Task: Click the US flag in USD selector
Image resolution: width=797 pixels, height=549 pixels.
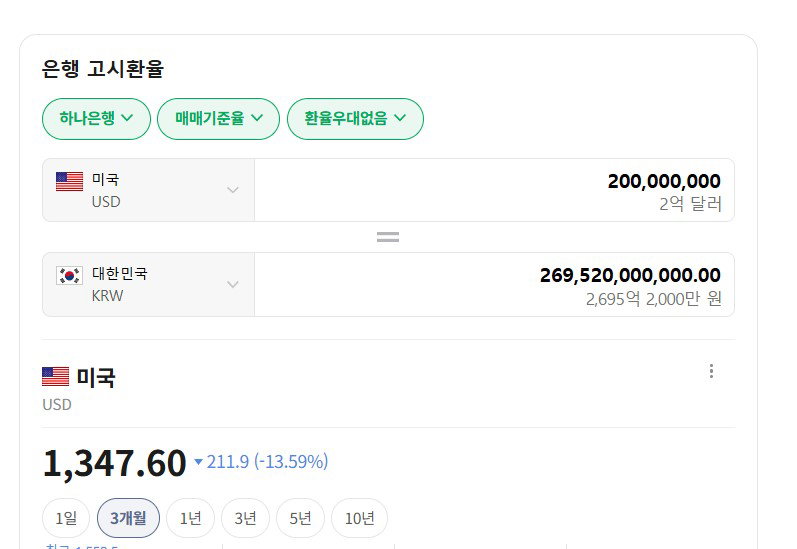Action: coord(69,181)
